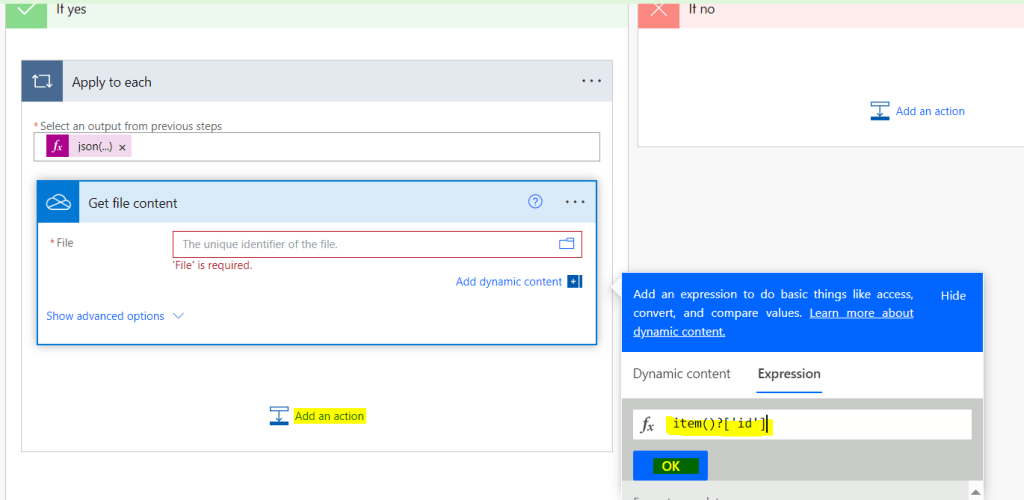Open Learn more about dynamic content link
Screen dimensions: 1024x500
tap(861, 313)
